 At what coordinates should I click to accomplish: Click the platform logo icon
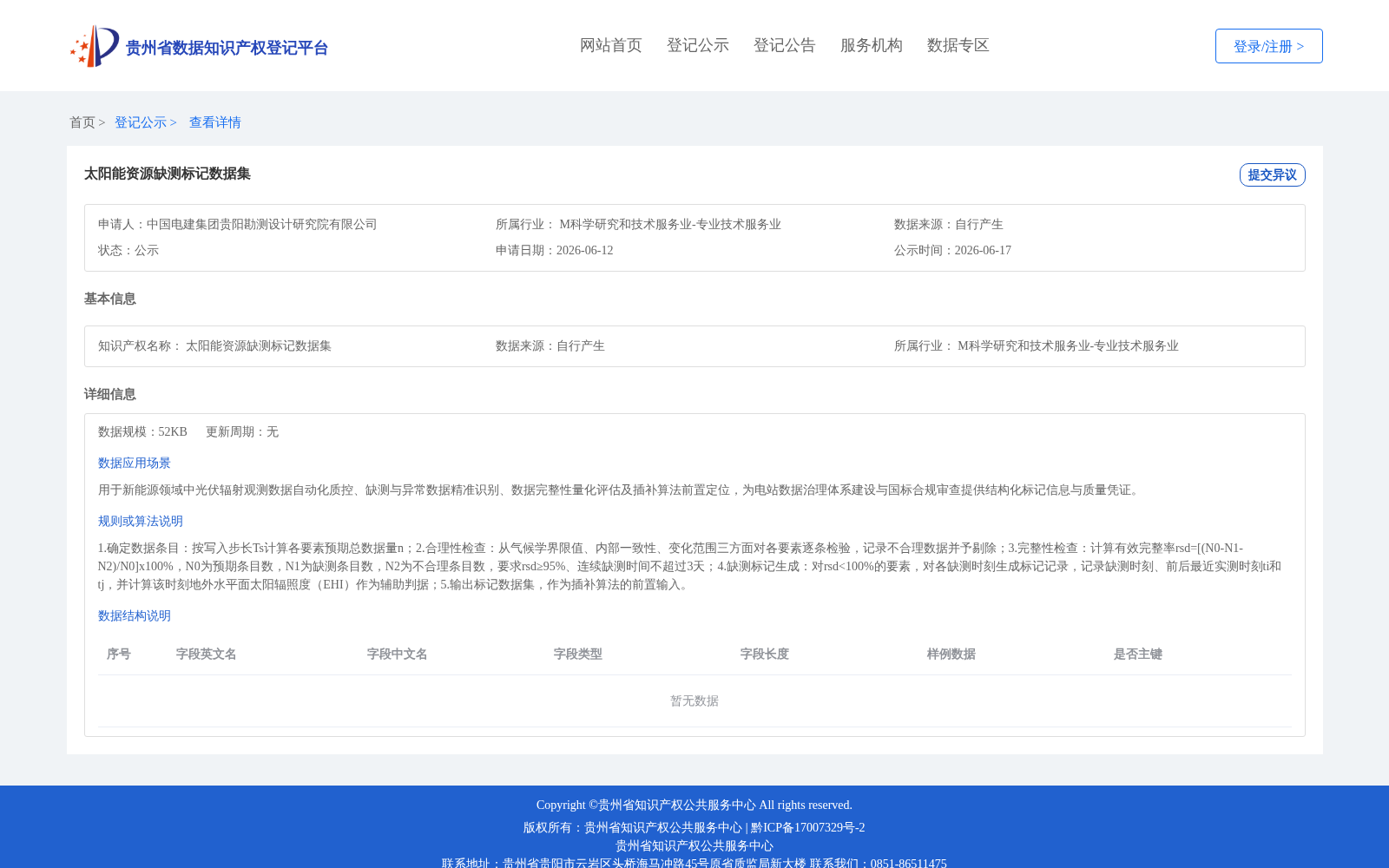[x=95, y=46]
